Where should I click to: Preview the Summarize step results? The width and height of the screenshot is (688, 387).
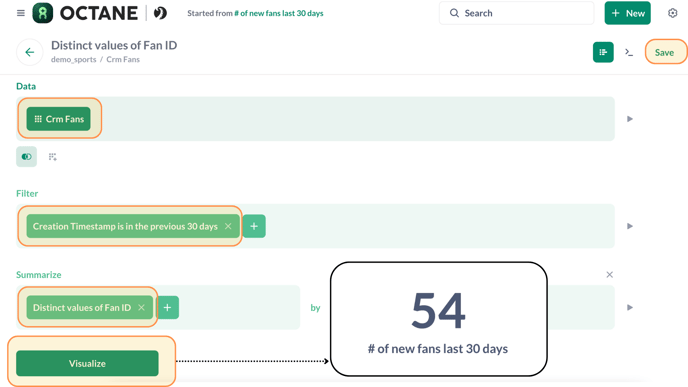tap(630, 308)
